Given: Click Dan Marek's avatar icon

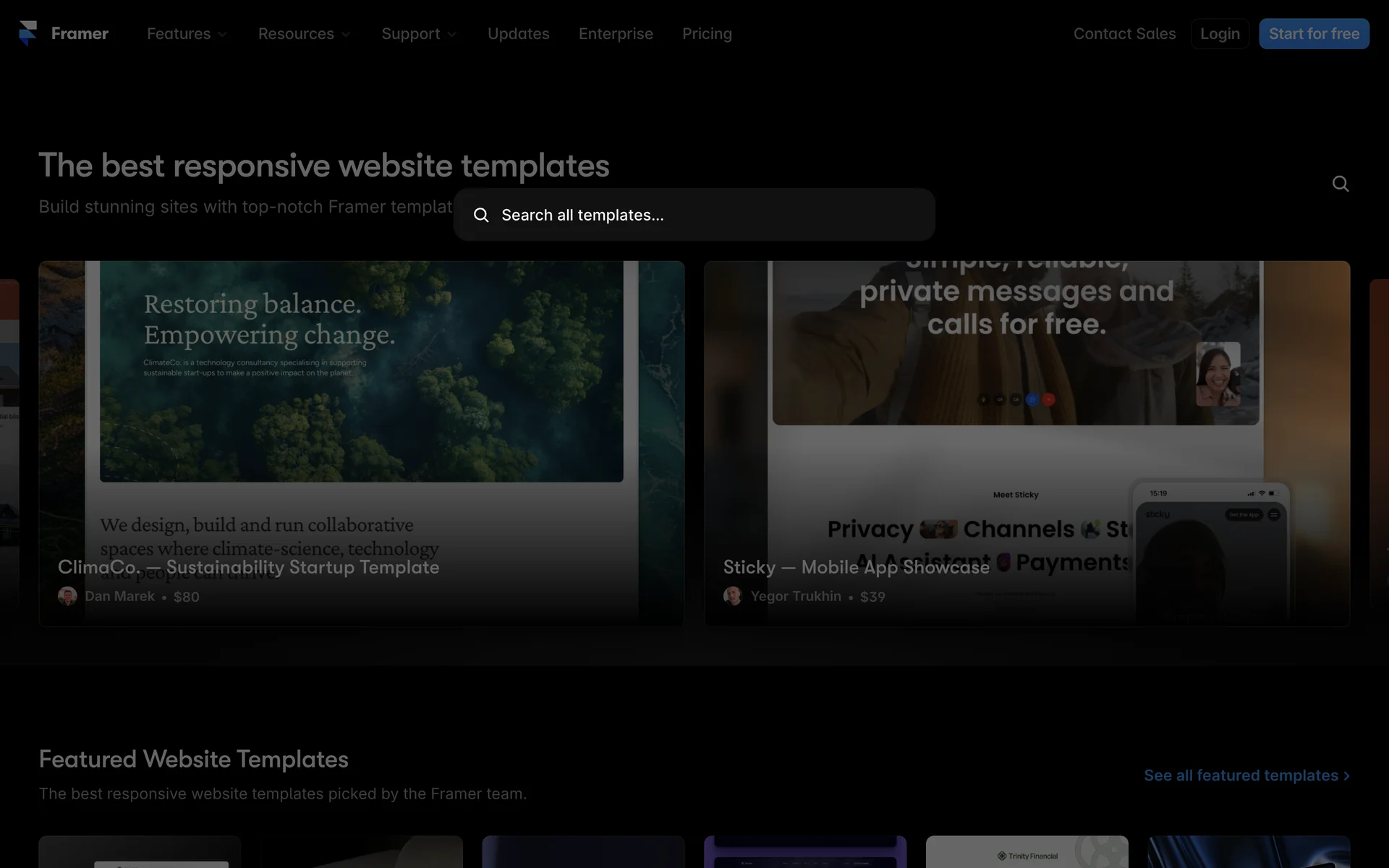Looking at the screenshot, I should tap(67, 596).
